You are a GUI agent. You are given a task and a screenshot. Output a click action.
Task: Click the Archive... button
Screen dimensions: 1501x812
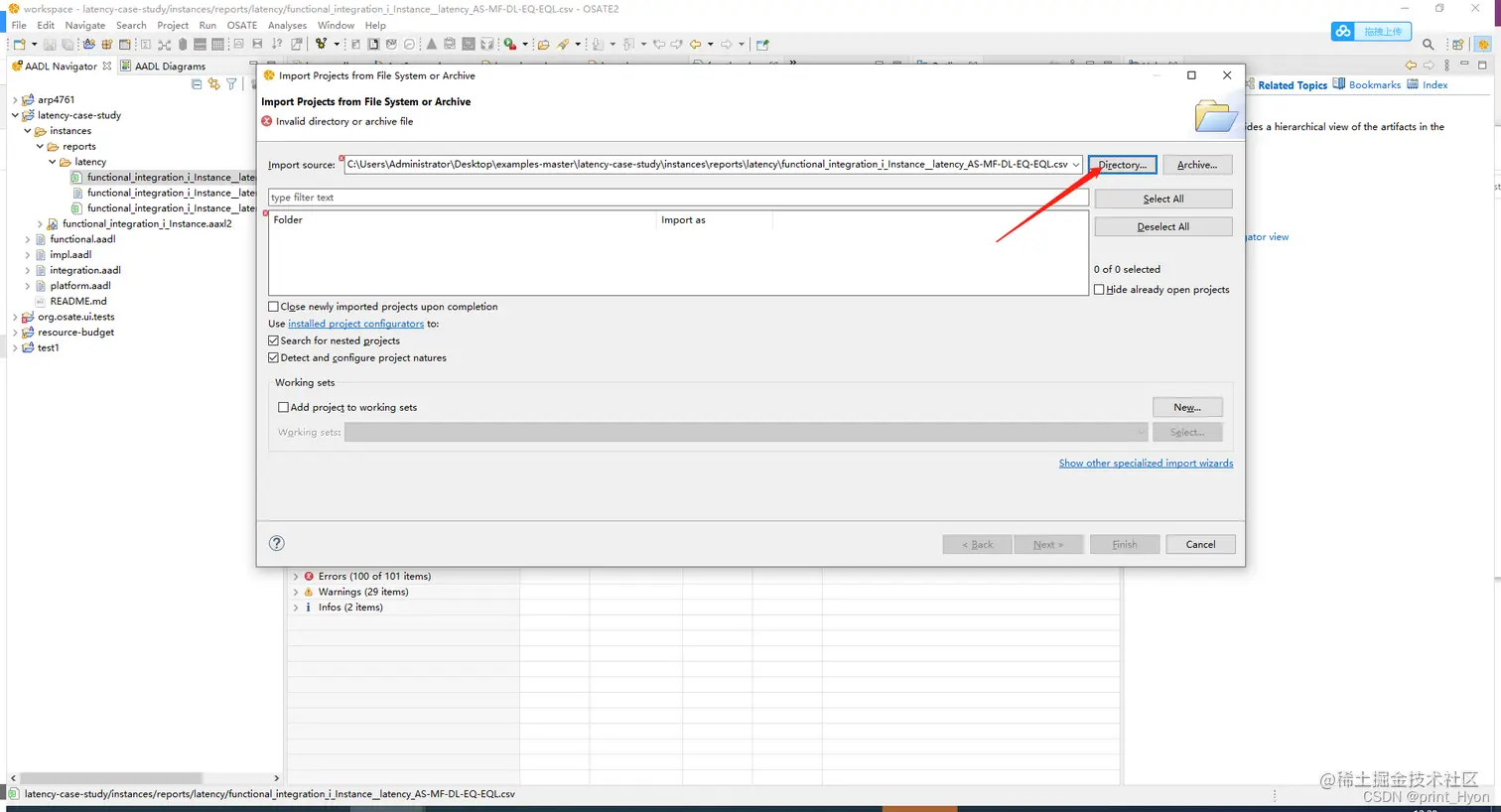pos(1197,165)
